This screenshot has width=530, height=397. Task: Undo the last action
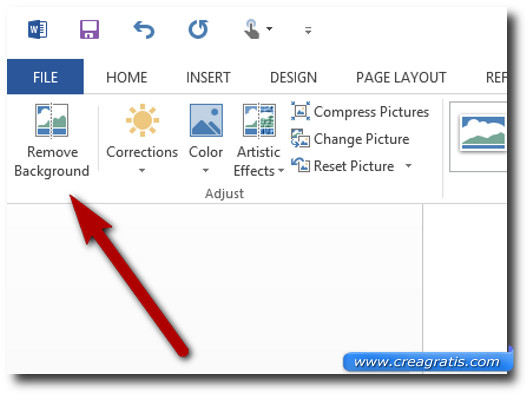click(x=144, y=30)
